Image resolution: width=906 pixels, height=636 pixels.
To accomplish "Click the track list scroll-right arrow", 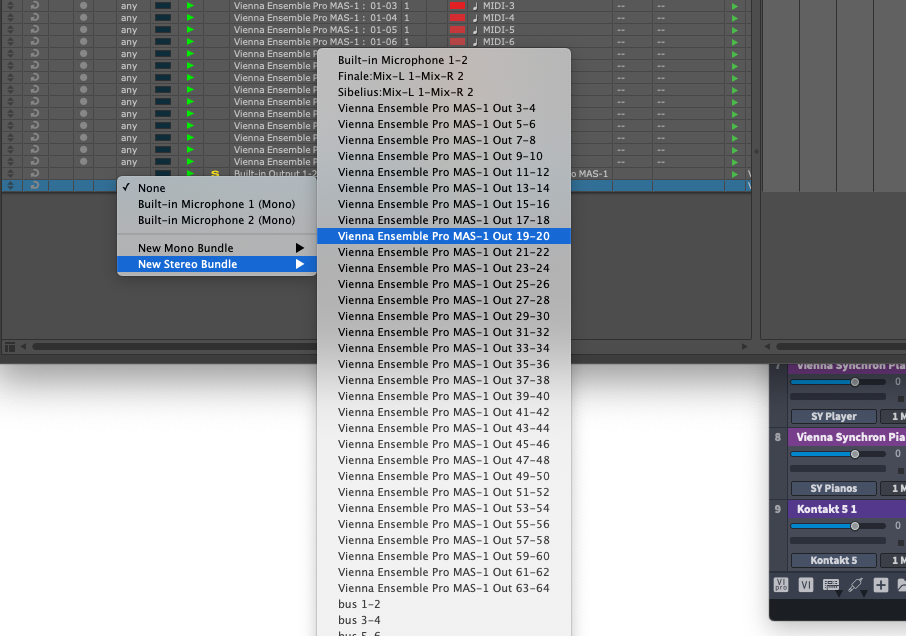I will [x=744, y=347].
